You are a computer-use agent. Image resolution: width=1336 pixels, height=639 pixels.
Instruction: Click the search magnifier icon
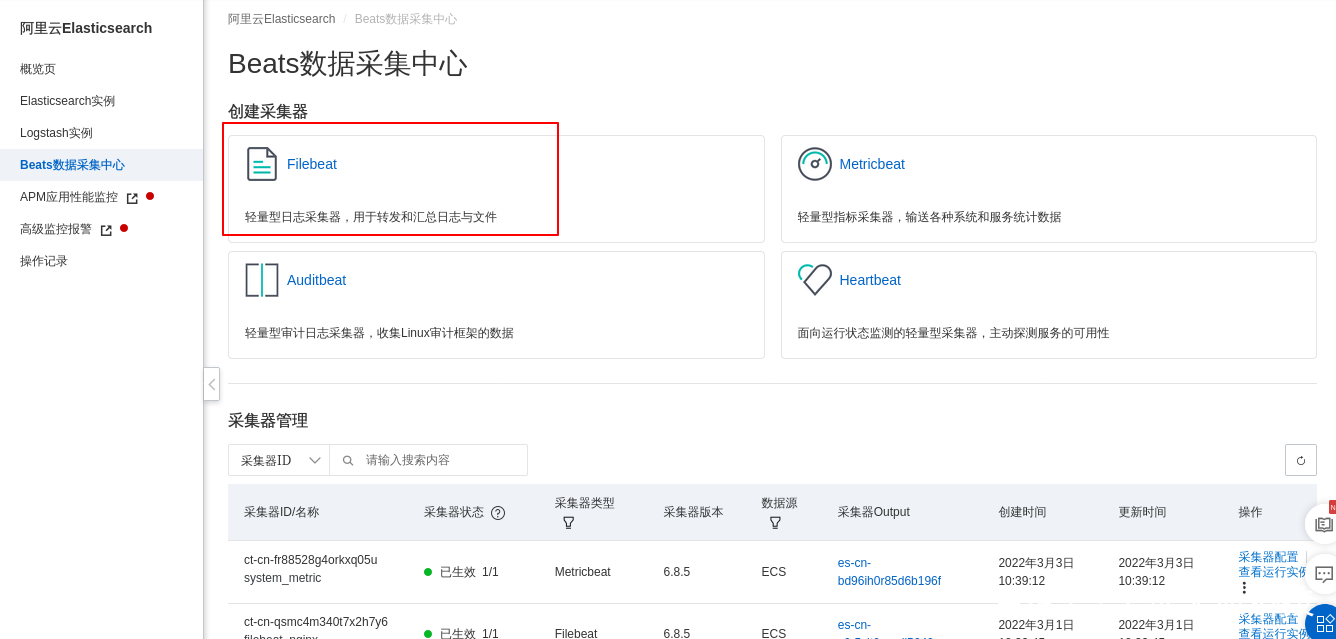point(348,460)
